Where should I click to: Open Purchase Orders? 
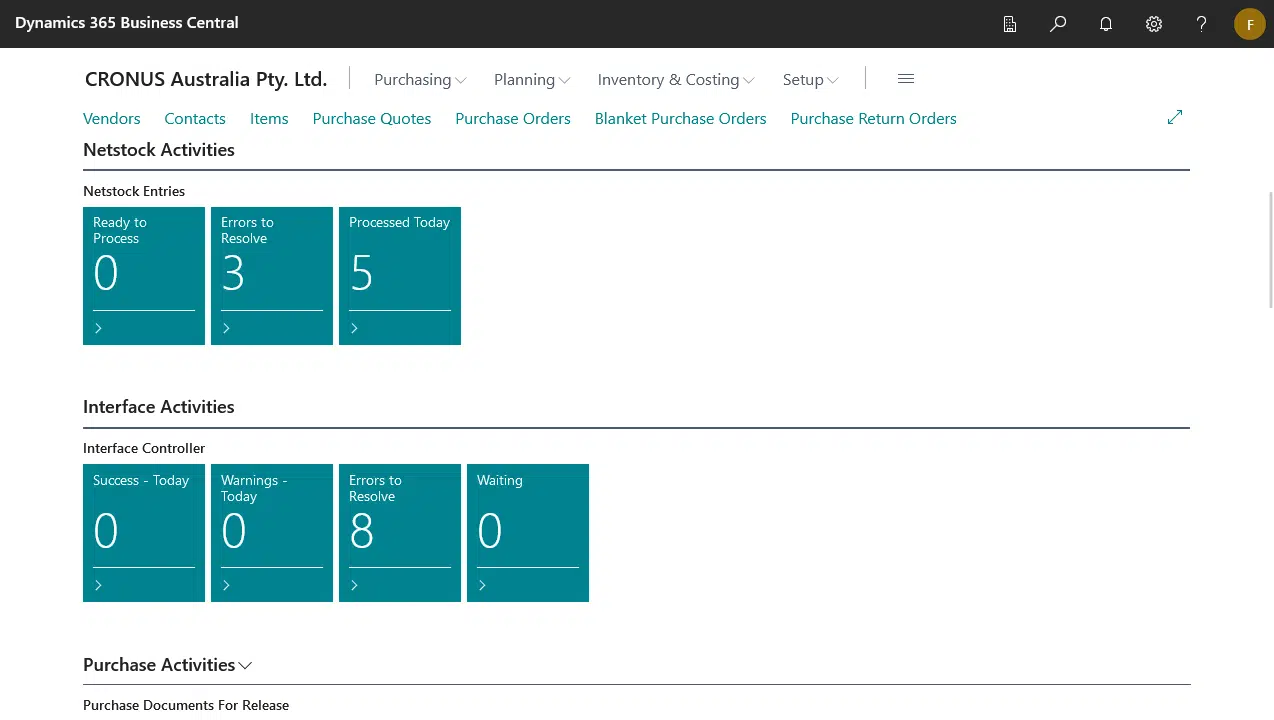coord(513,118)
